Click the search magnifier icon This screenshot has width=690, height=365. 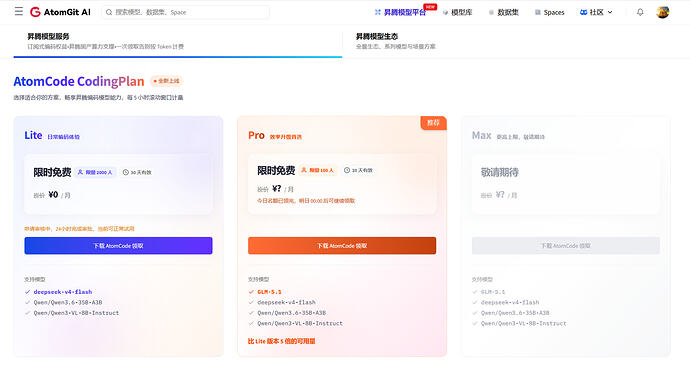[109, 12]
